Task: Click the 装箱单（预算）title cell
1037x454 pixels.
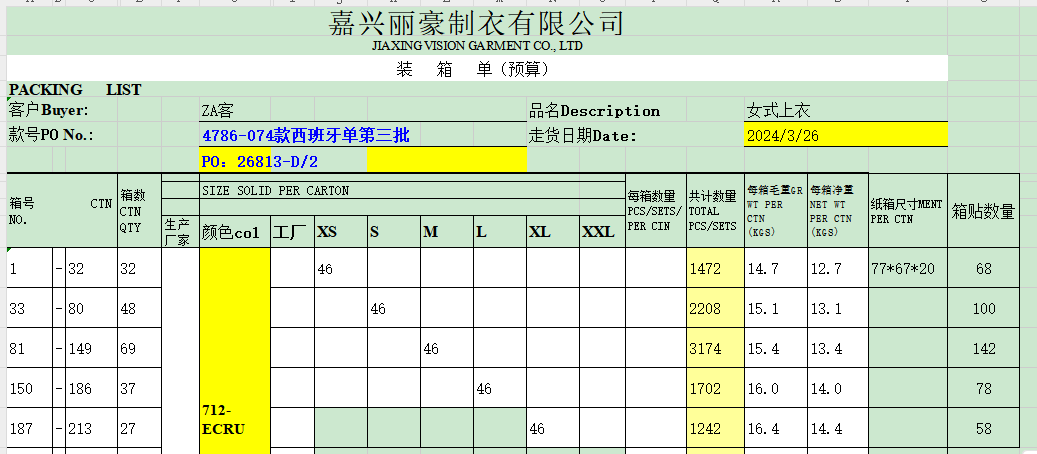Action: coord(473,69)
